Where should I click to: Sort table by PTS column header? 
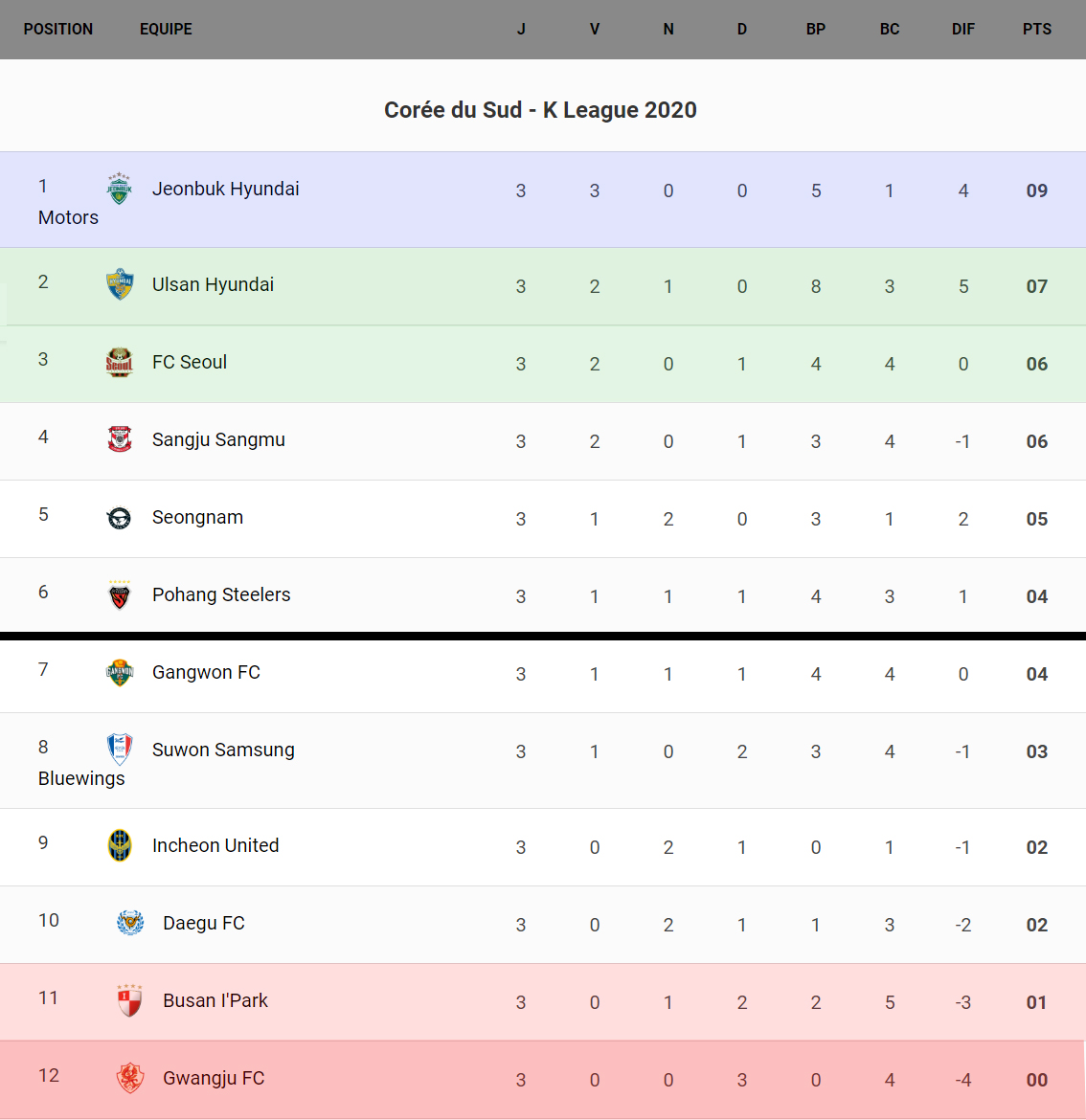point(1036,30)
